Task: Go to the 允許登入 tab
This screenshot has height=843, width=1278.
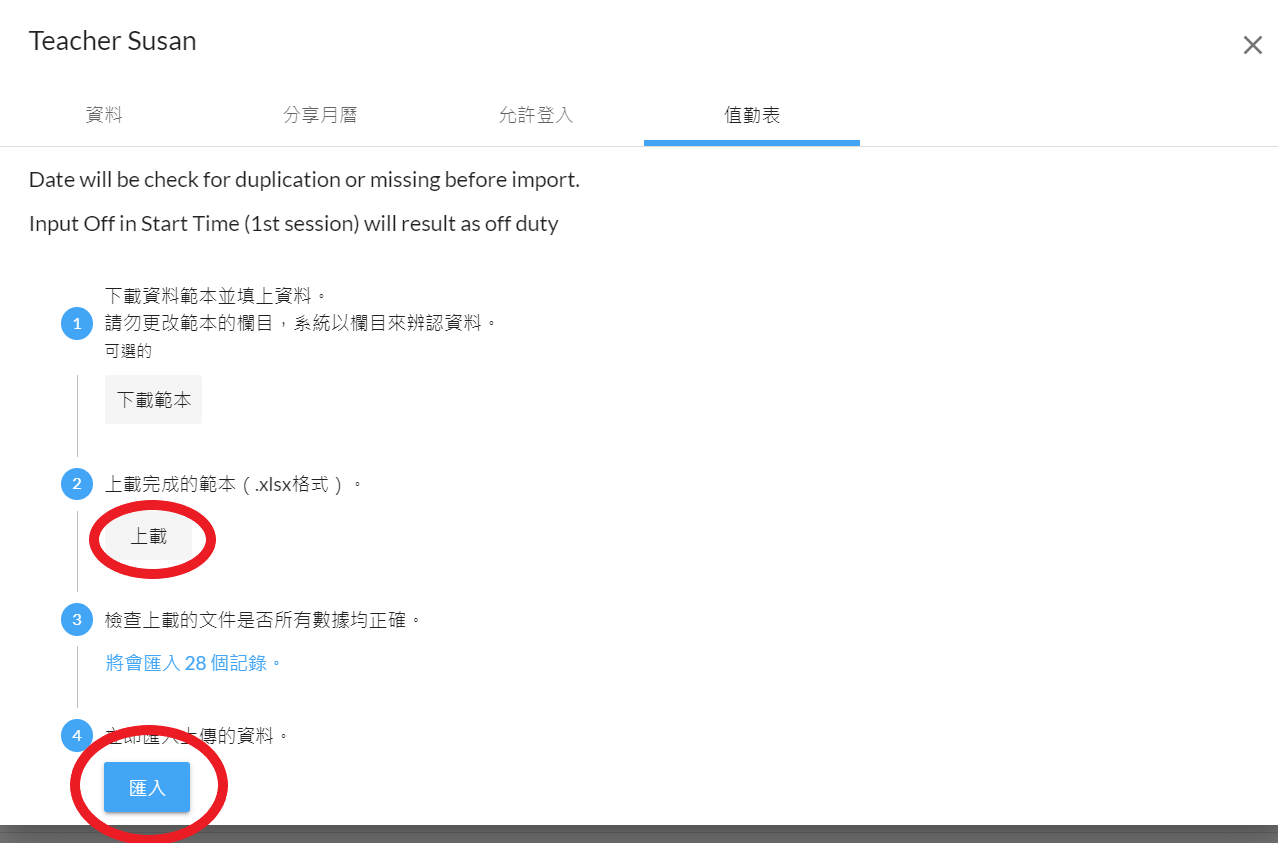Action: coord(536,115)
